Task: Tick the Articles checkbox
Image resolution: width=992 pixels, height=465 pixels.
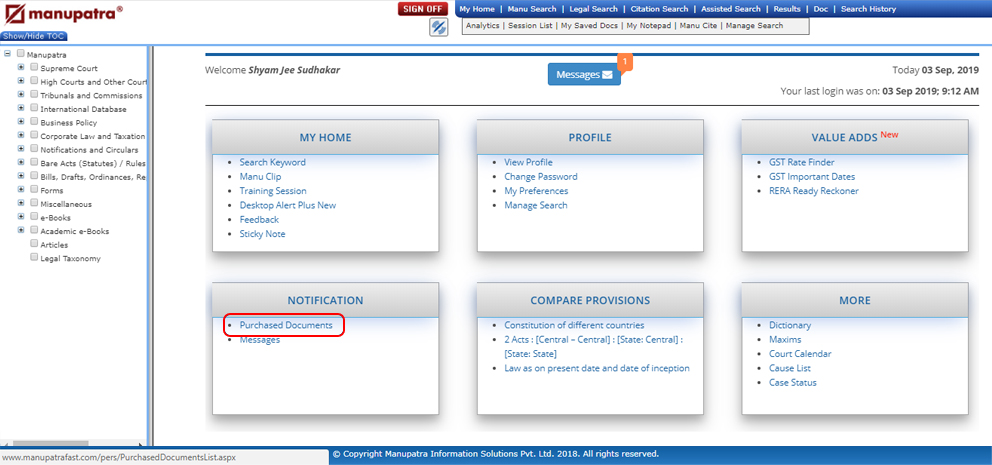Action: pyautogui.click(x=34, y=244)
